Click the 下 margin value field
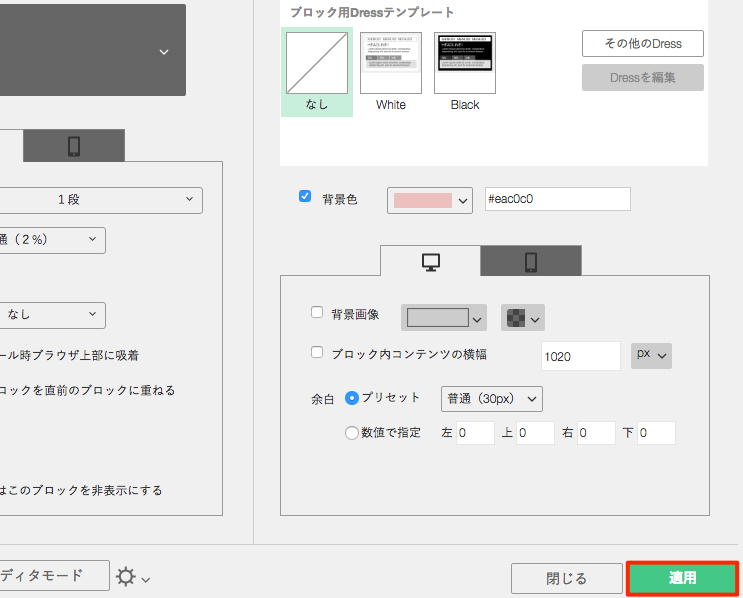Image resolution: width=743 pixels, height=598 pixels. point(656,433)
